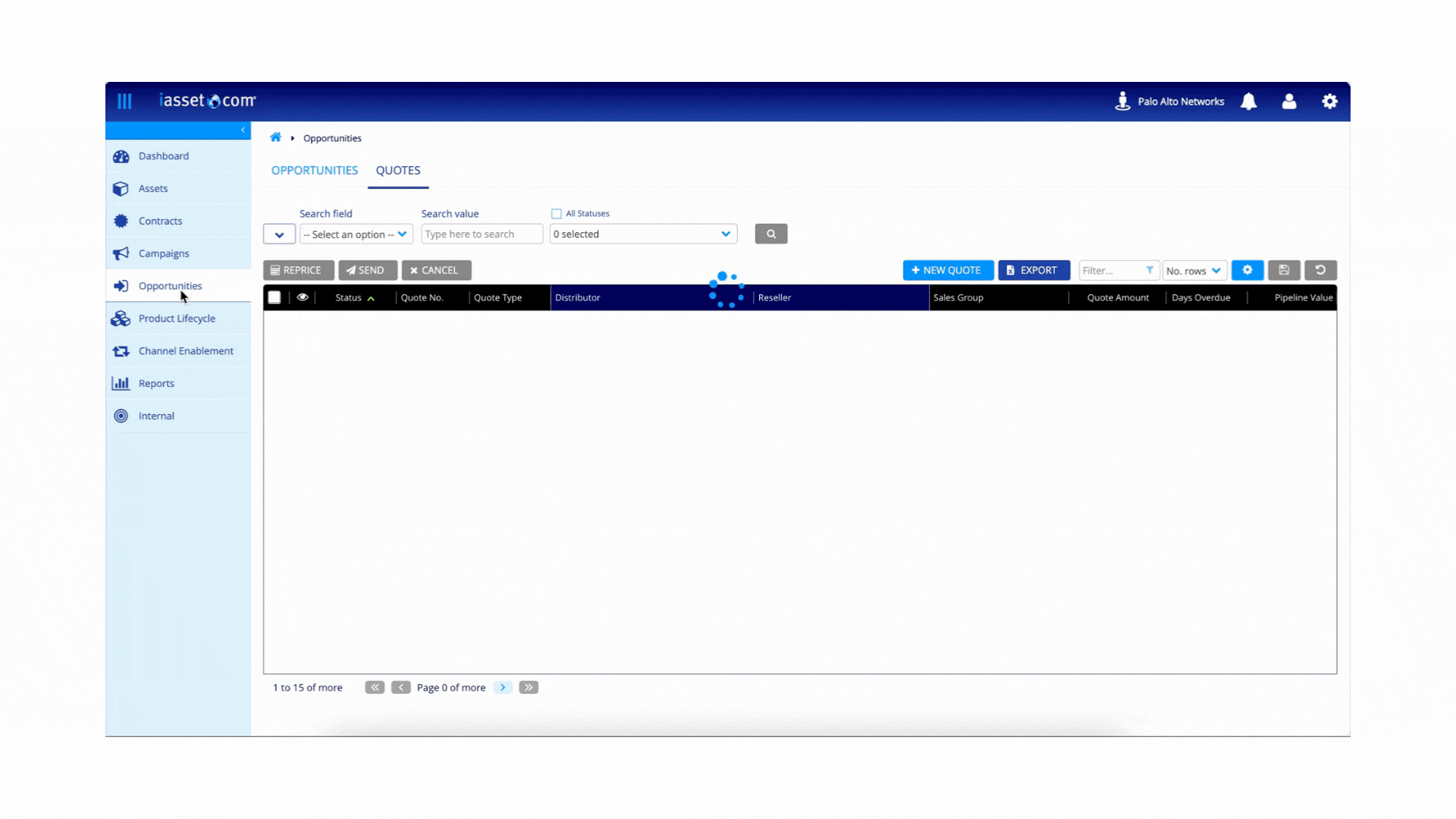Click the Palo Alto Networks account selector
The height and width of the screenshot is (819, 1456).
pyautogui.click(x=1169, y=101)
